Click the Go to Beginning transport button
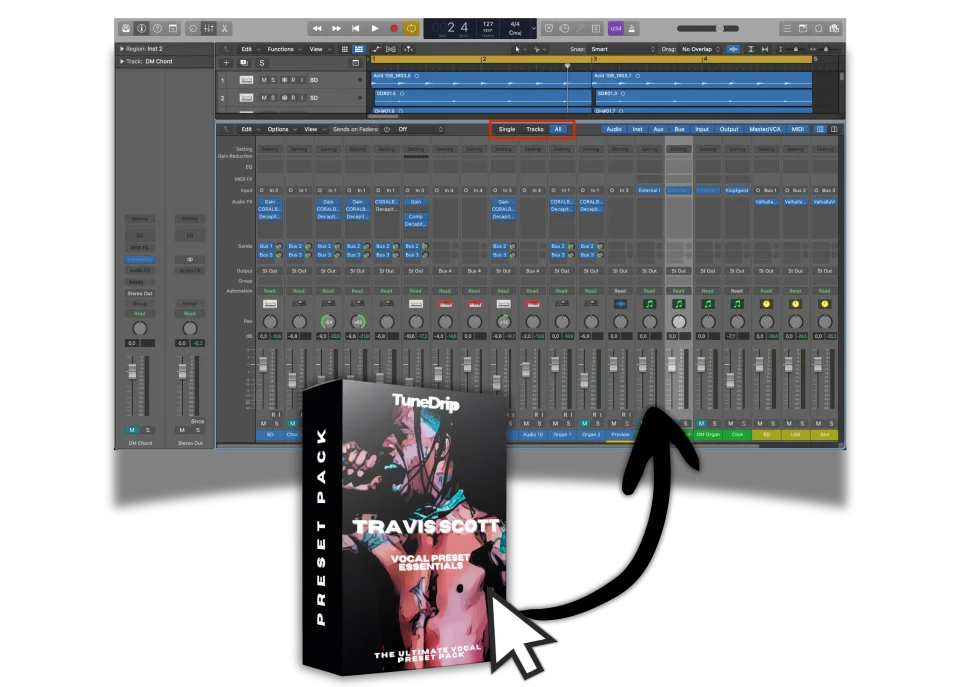Screen dimensions: 960x687 355,28
